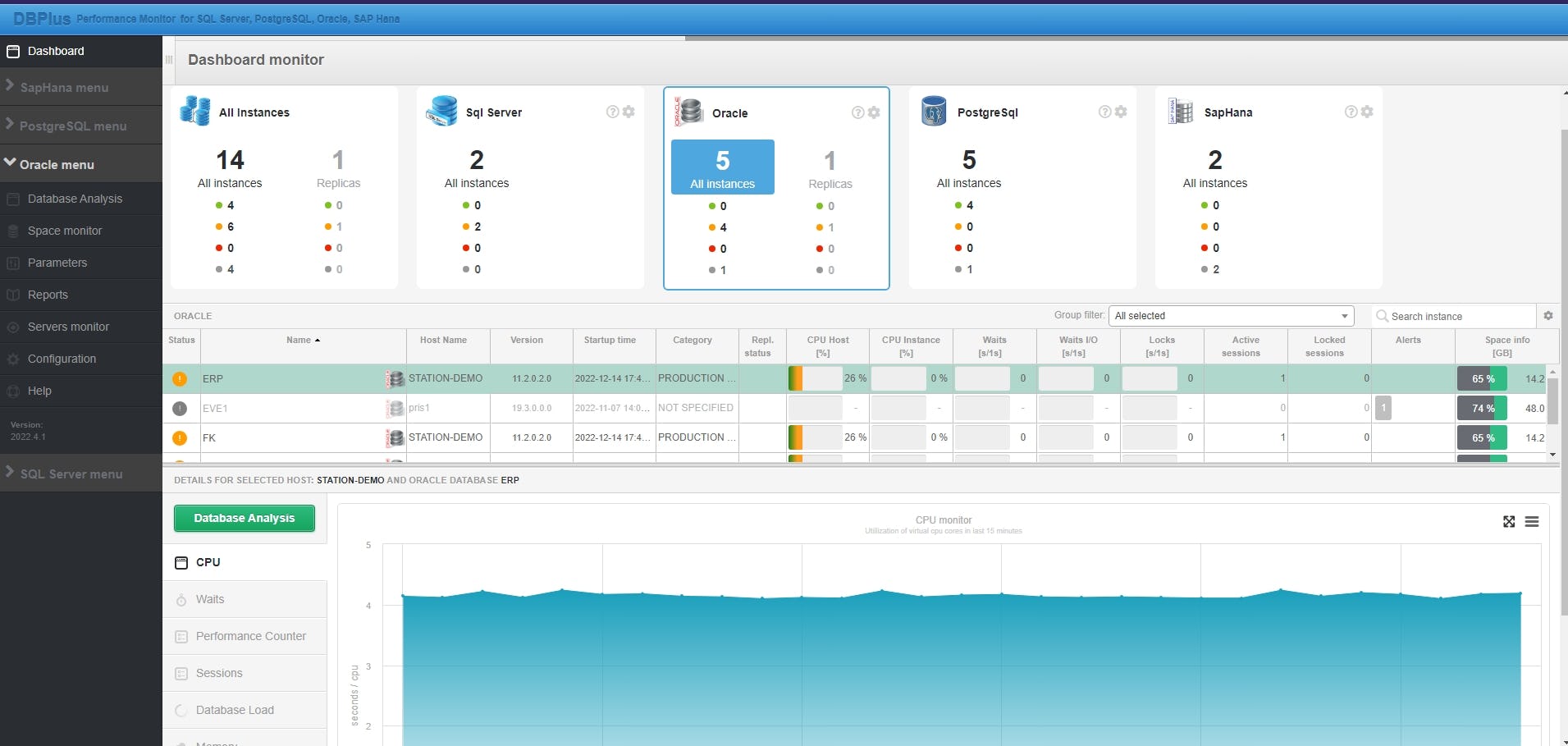Collapse the Oracle menu
1568x746 pixels.
[x=56, y=164]
